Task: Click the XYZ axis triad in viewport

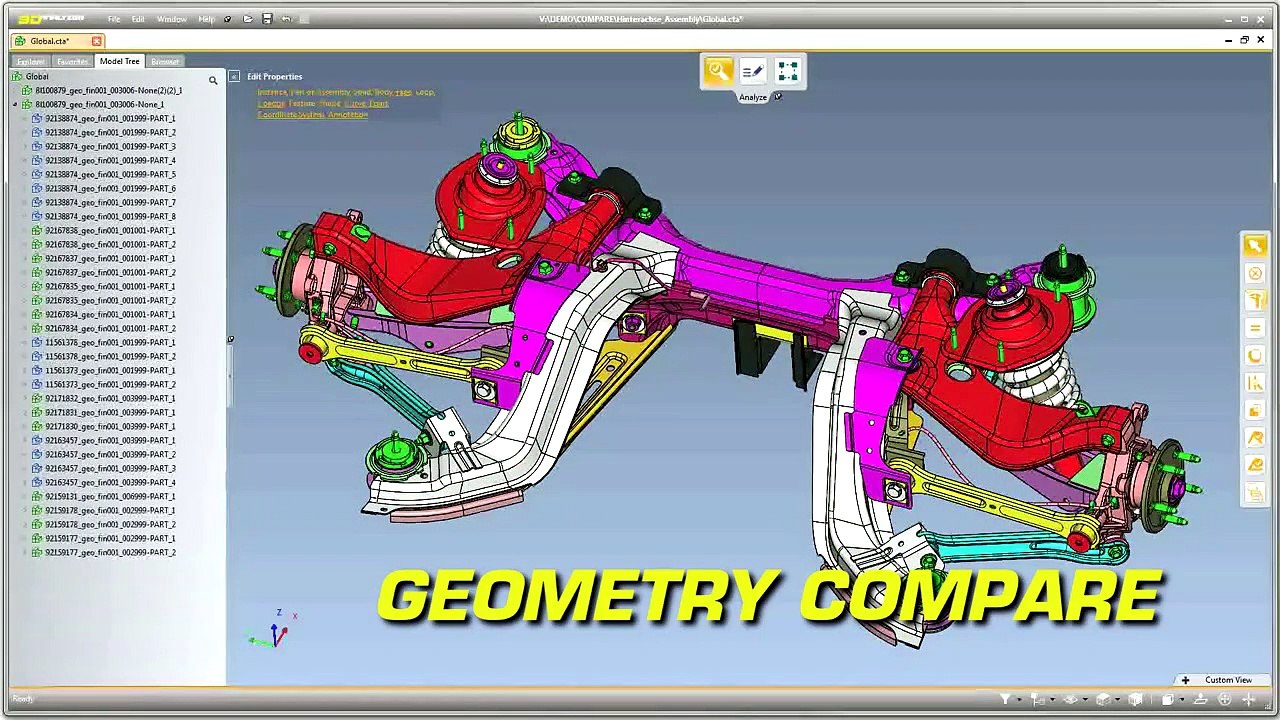Action: click(274, 630)
